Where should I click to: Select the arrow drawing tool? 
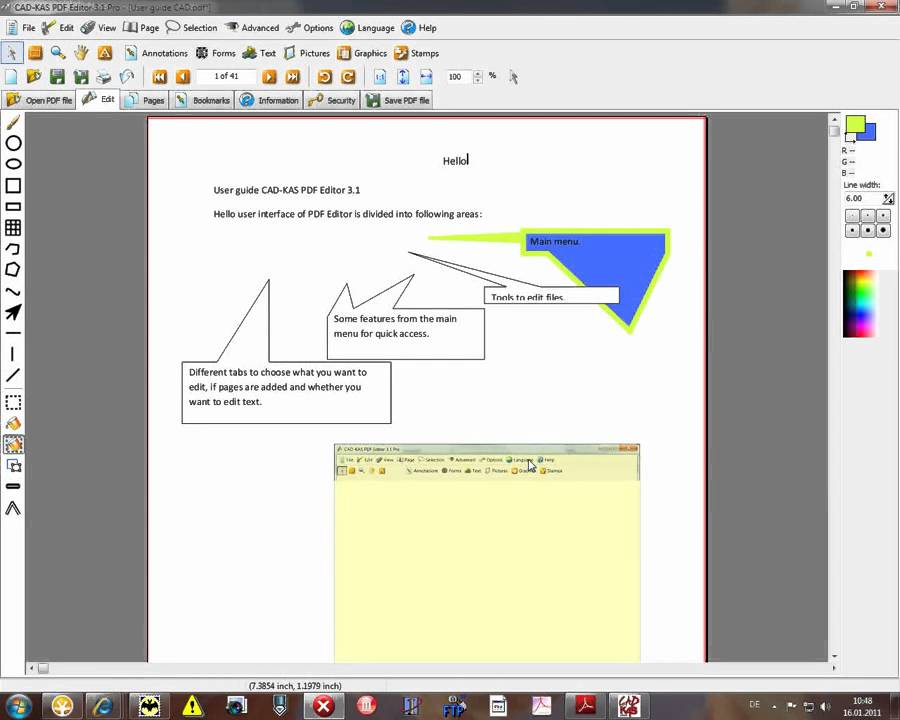[x=13, y=312]
